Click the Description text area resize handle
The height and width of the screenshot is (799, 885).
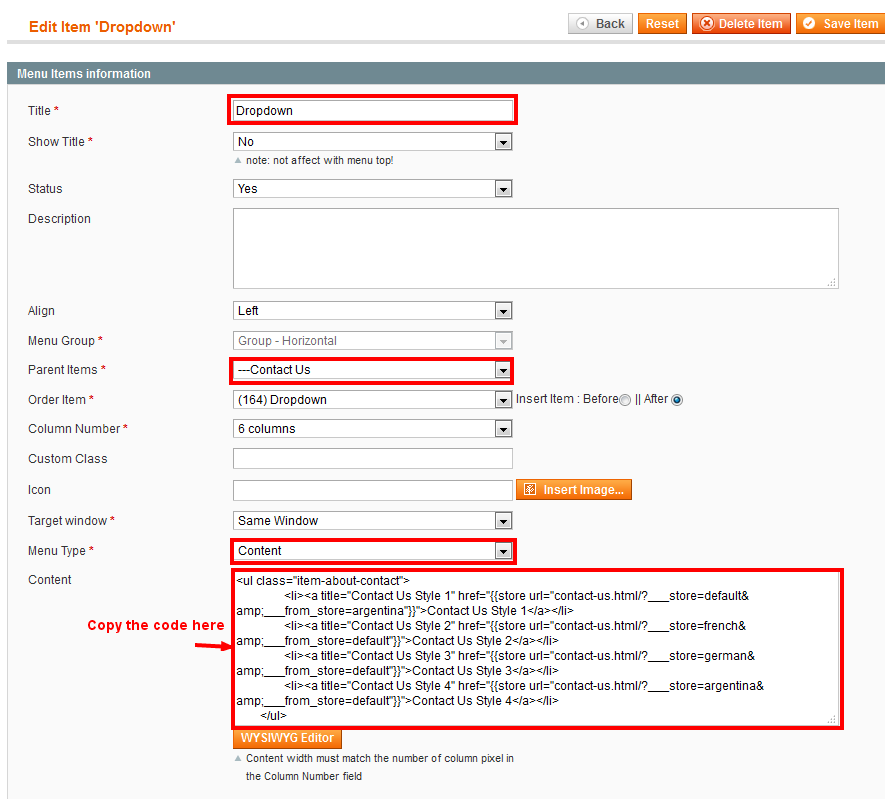pyautogui.click(x=832, y=283)
